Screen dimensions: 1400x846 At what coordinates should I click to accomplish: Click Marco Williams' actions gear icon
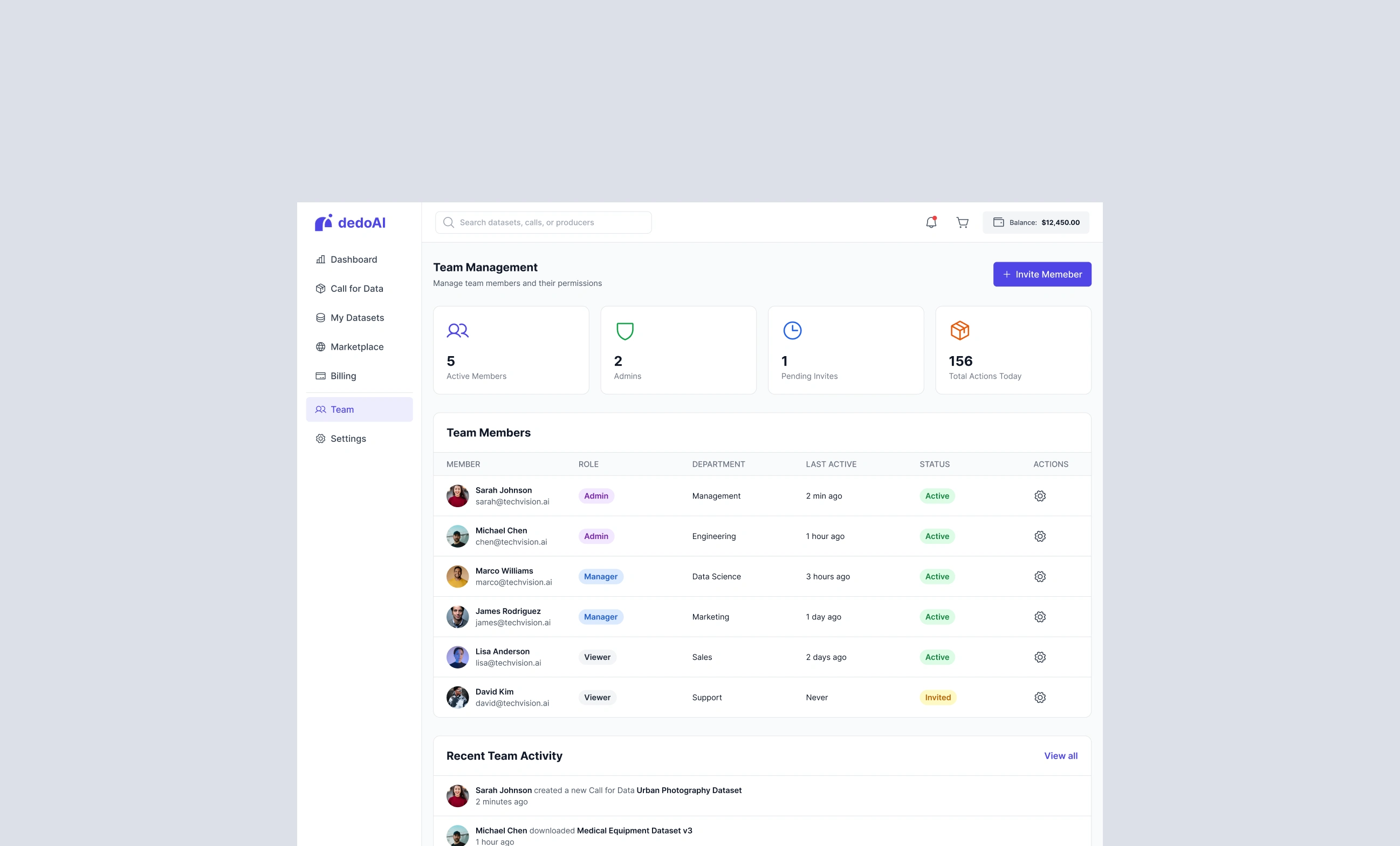click(1040, 577)
